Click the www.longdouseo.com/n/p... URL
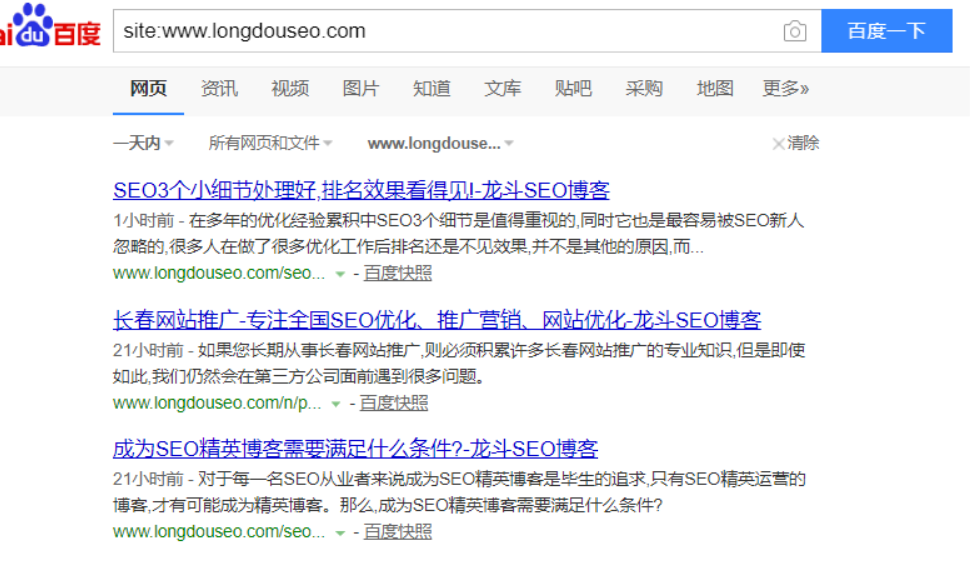Viewport: 976px width, 566px height. (x=218, y=405)
